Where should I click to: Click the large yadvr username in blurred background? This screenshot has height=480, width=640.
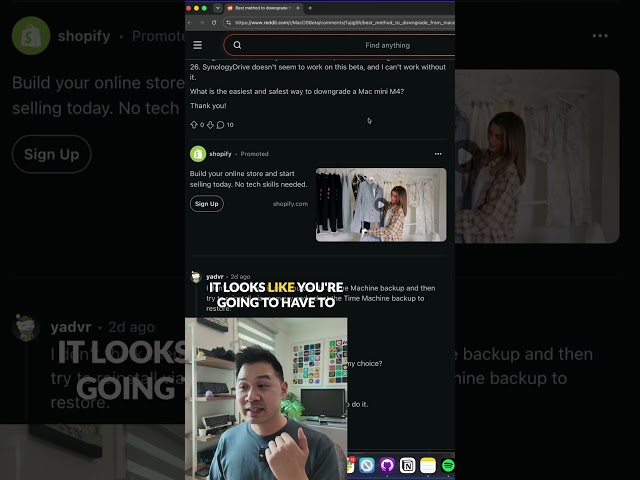(x=71, y=327)
